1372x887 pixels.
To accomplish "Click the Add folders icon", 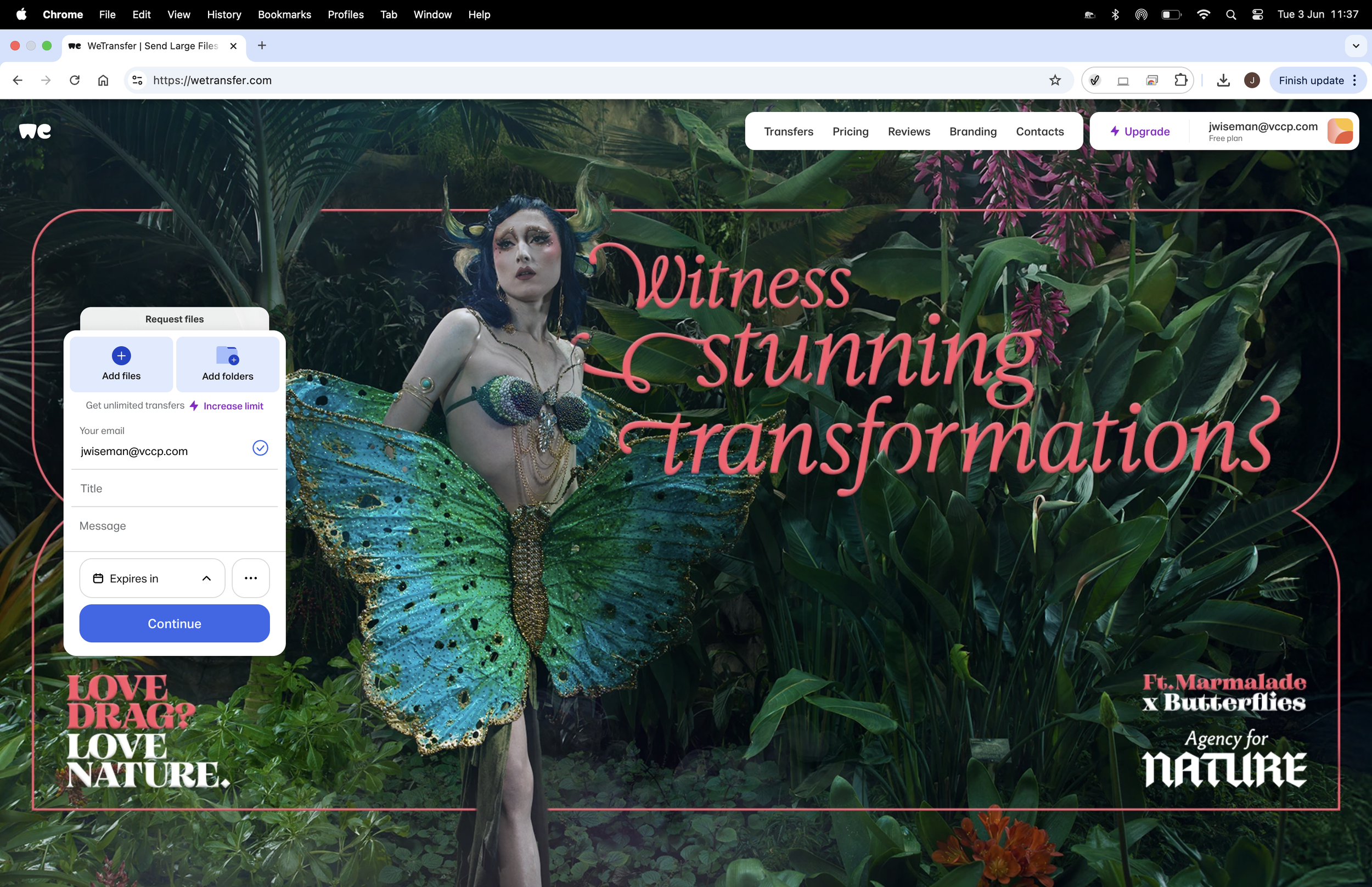I will 227,356.
